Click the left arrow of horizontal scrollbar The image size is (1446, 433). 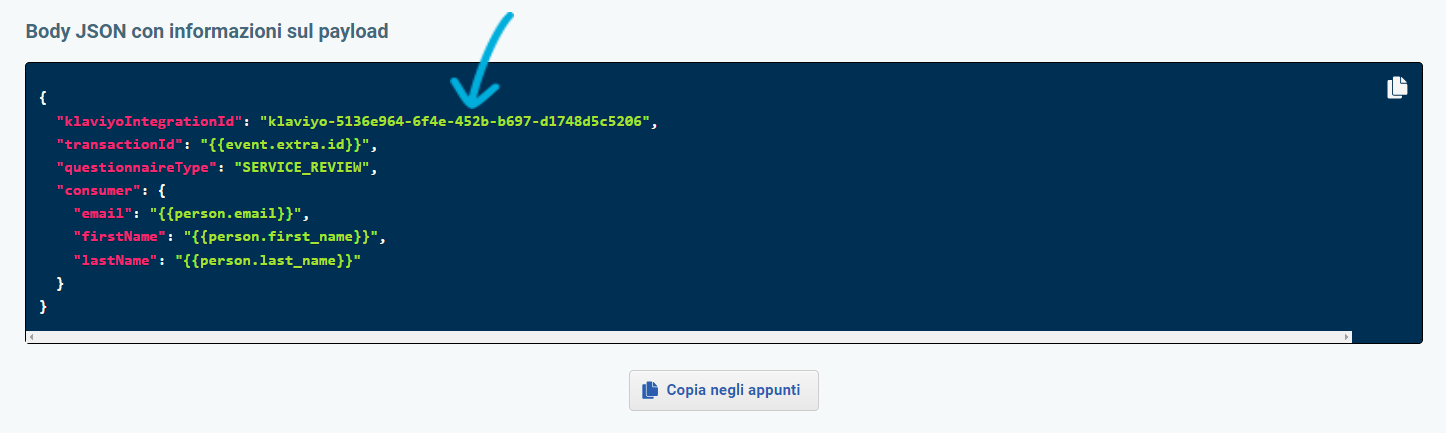point(31,337)
